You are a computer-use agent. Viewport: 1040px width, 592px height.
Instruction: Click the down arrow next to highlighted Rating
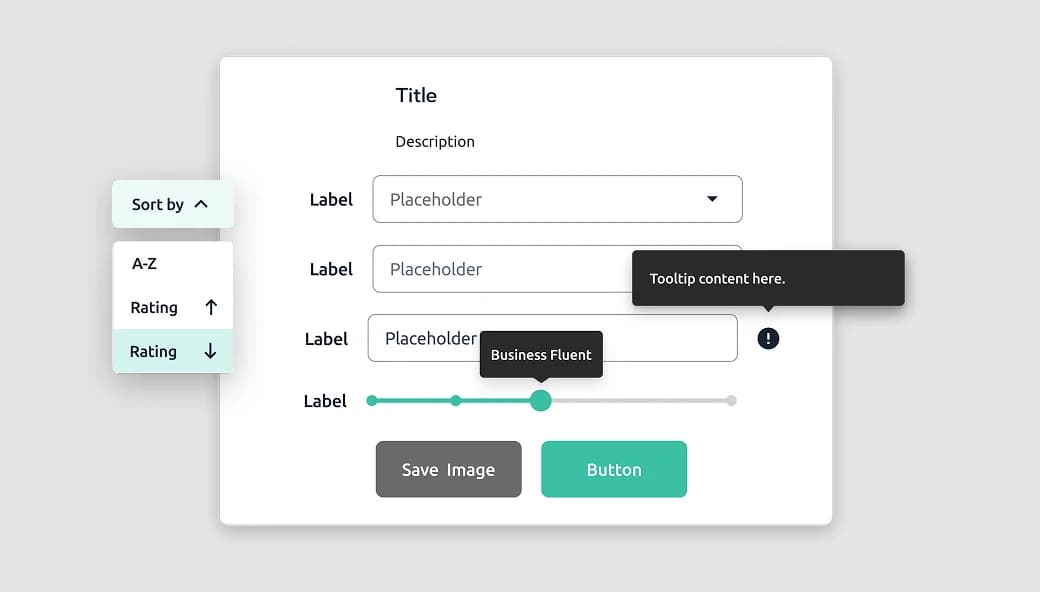pos(211,351)
